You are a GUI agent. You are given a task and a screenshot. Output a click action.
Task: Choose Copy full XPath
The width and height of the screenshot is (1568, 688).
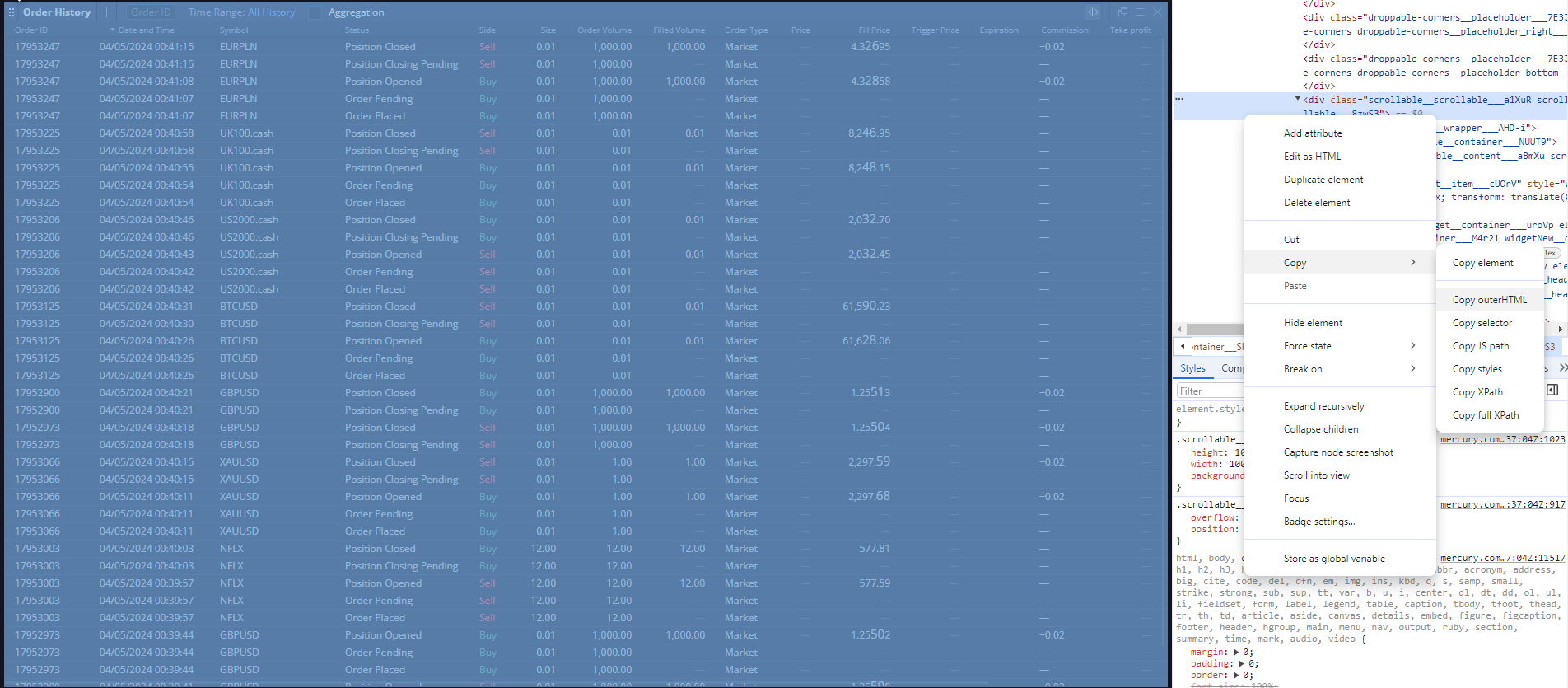pyautogui.click(x=1490, y=415)
